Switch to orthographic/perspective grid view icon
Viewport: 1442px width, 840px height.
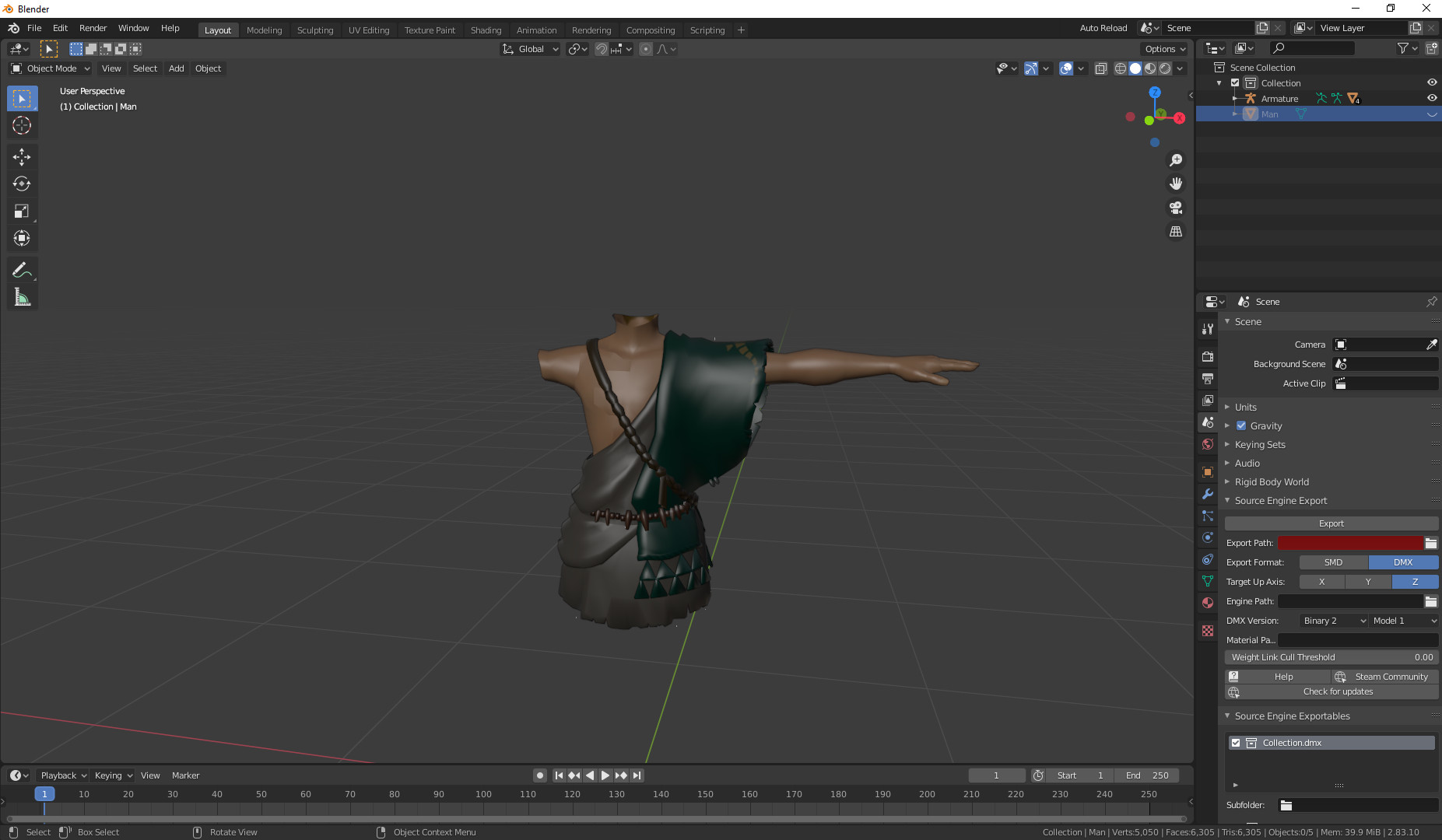[1176, 232]
